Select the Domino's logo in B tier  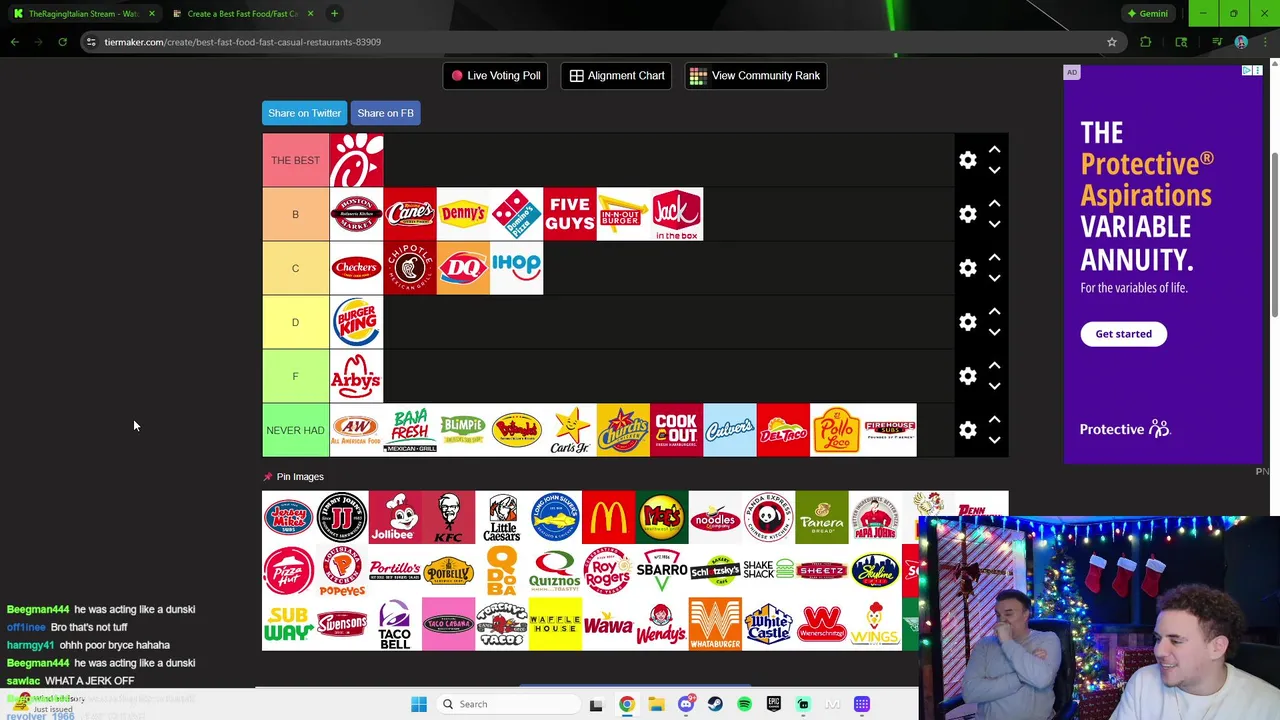click(x=516, y=214)
